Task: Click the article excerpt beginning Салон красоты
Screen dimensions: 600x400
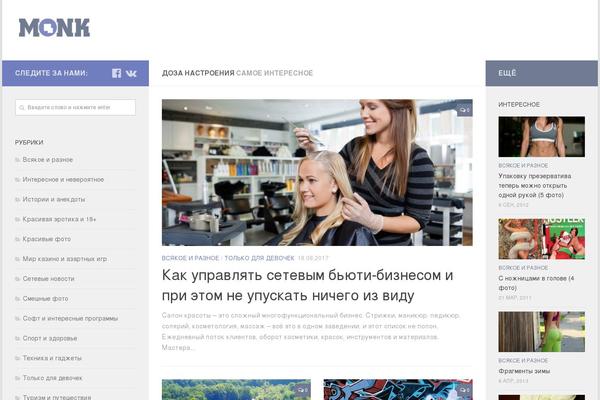Action: click(x=311, y=331)
